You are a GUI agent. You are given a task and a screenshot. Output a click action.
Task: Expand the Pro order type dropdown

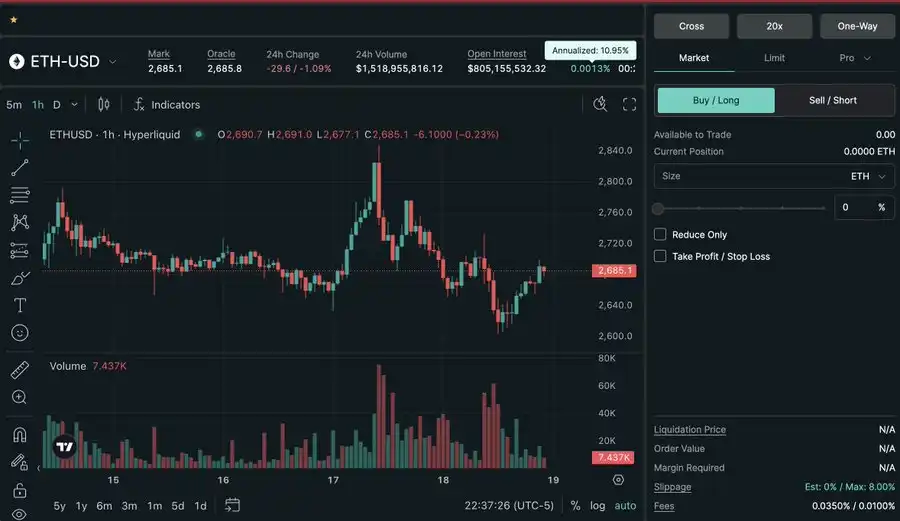pos(854,58)
